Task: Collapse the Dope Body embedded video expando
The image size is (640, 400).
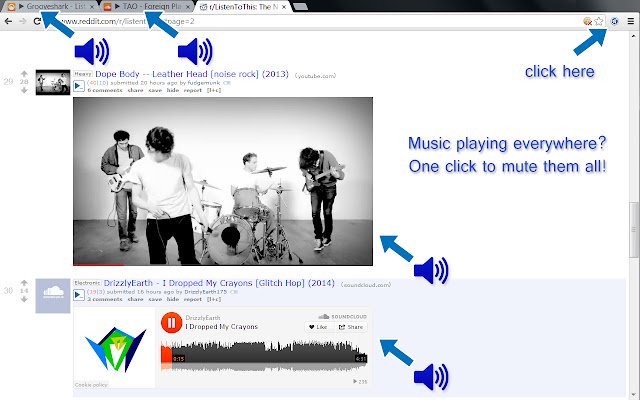Action: (x=79, y=86)
